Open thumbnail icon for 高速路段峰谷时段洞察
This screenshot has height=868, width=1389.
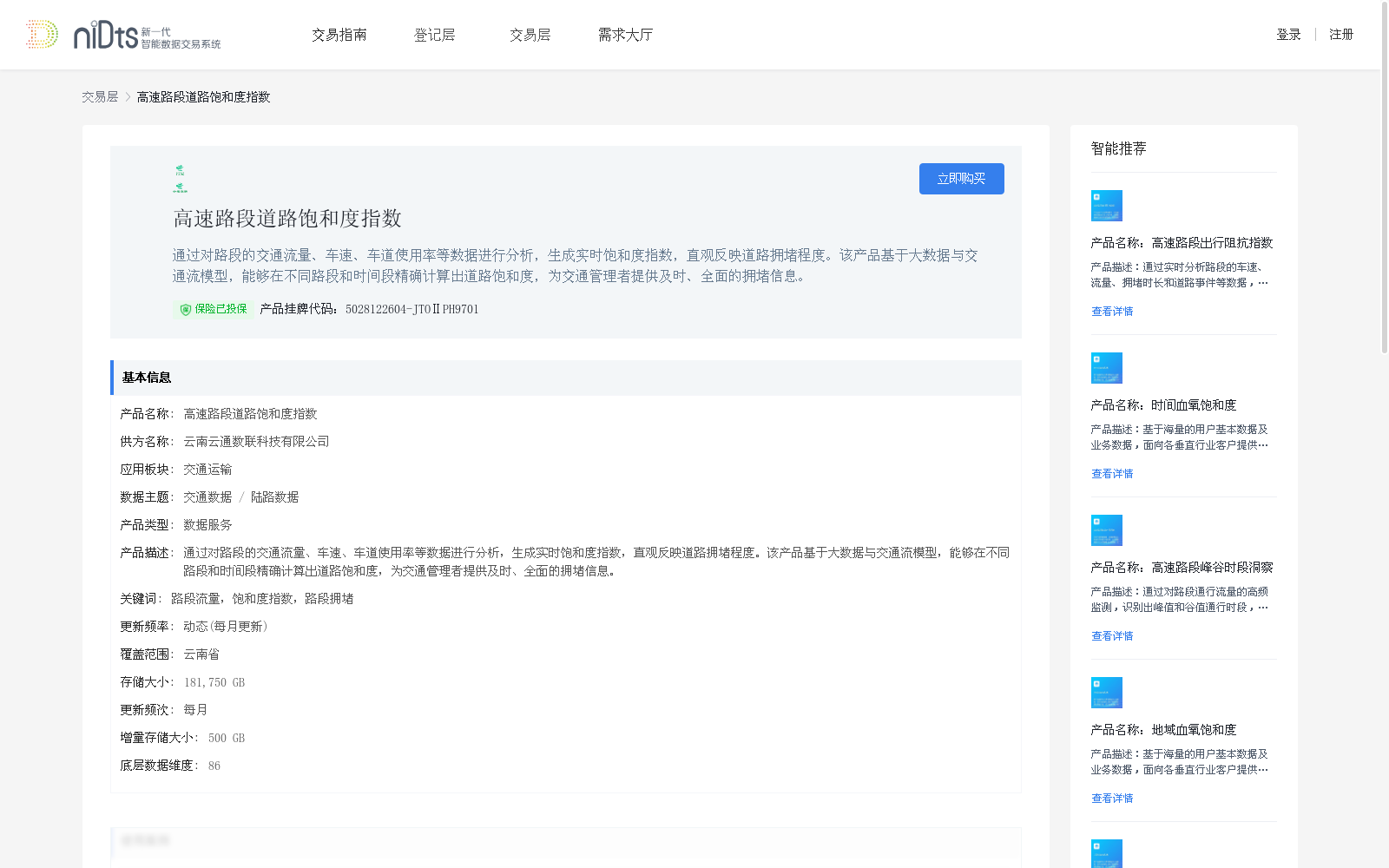(1107, 530)
